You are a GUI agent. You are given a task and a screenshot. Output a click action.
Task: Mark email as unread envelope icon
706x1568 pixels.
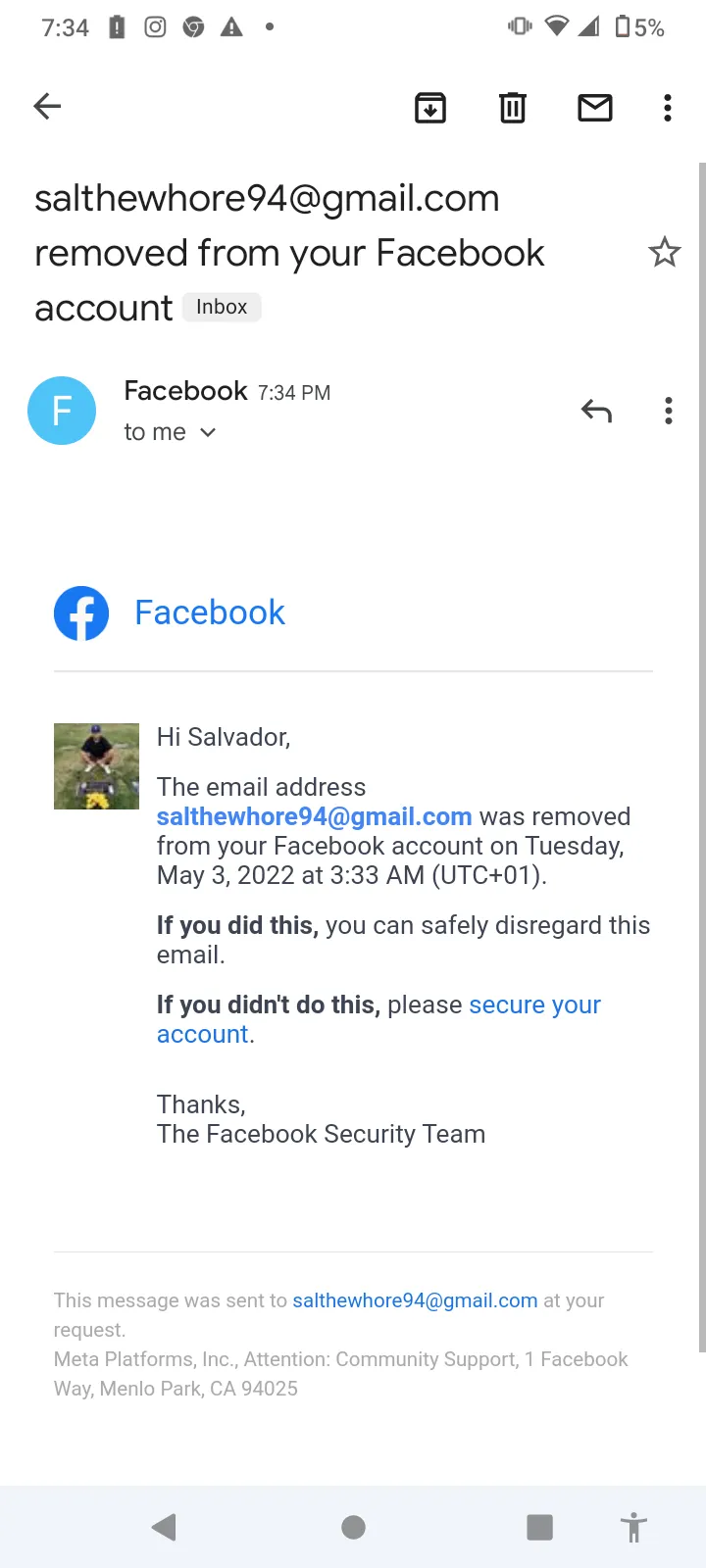click(x=595, y=108)
